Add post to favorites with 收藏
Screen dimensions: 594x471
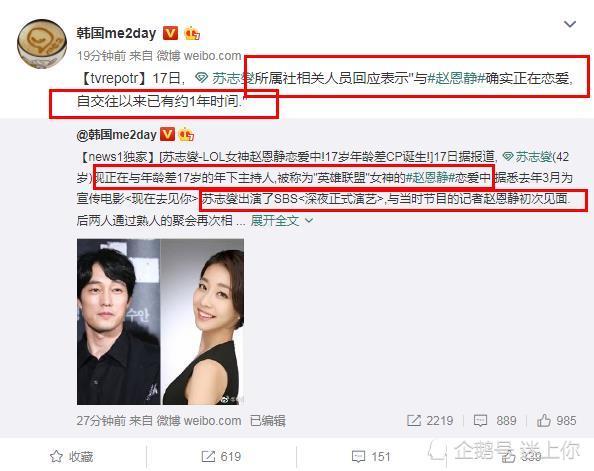(72, 456)
